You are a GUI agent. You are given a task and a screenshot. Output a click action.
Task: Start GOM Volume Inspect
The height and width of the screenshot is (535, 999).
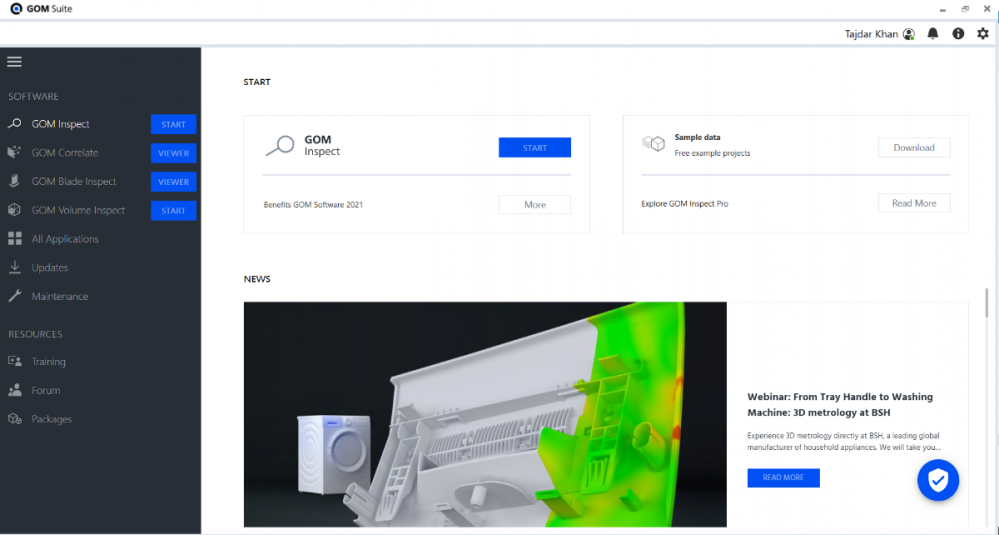click(x=173, y=211)
